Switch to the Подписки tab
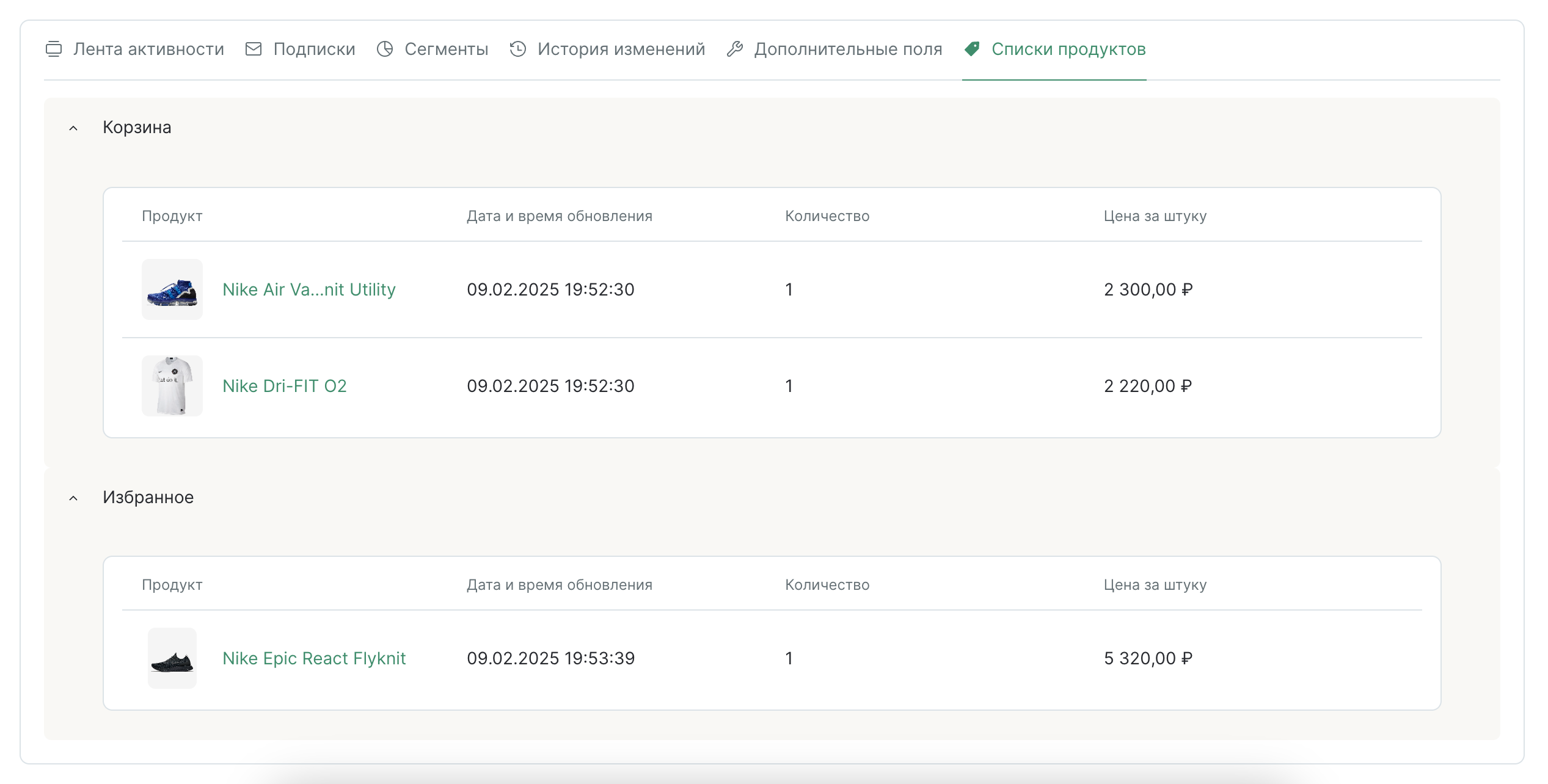Image resolution: width=1548 pixels, height=784 pixels. 301,49
